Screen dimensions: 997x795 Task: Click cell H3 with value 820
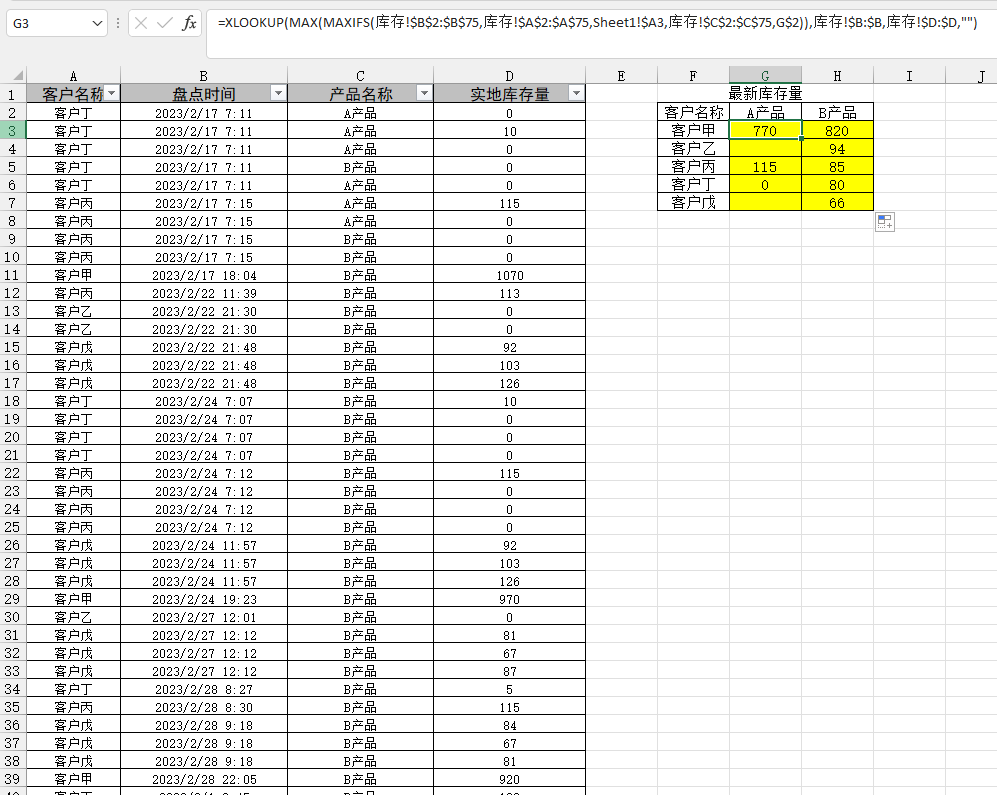point(837,130)
